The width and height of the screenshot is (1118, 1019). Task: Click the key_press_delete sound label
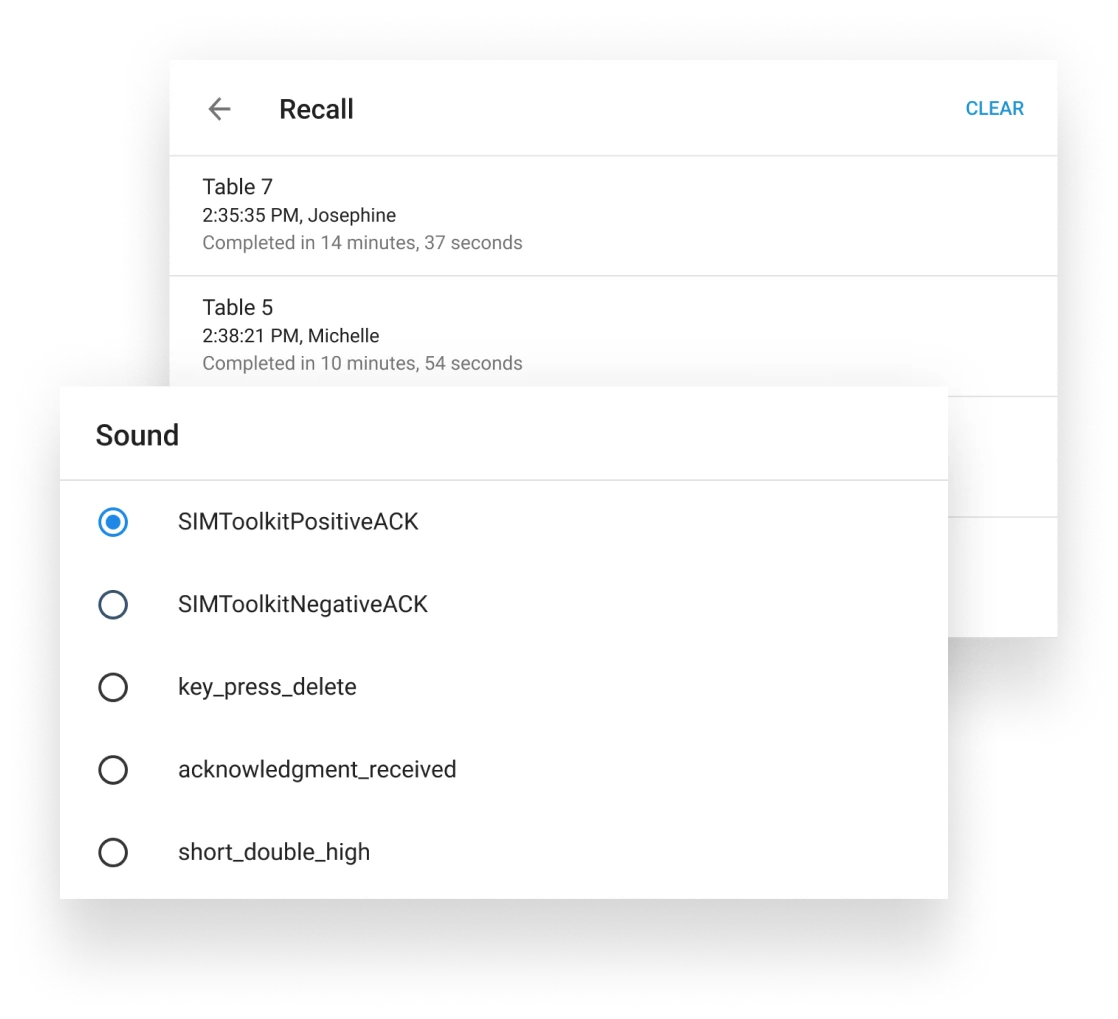pos(267,687)
